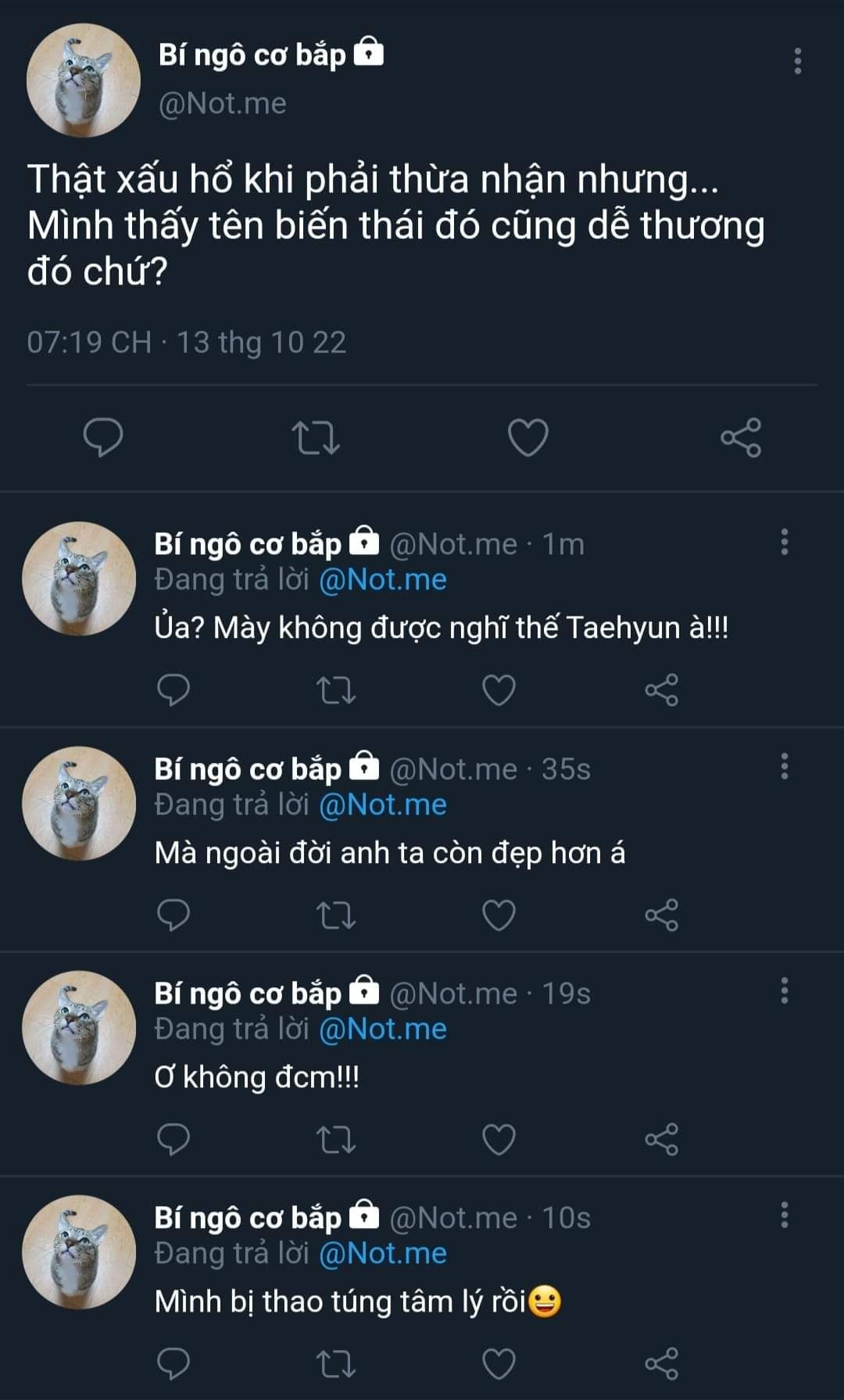Image resolution: width=844 pixels, height=1400 pixels.
Task: Open three-dot menu on the 35s reply
Action: 784,767
